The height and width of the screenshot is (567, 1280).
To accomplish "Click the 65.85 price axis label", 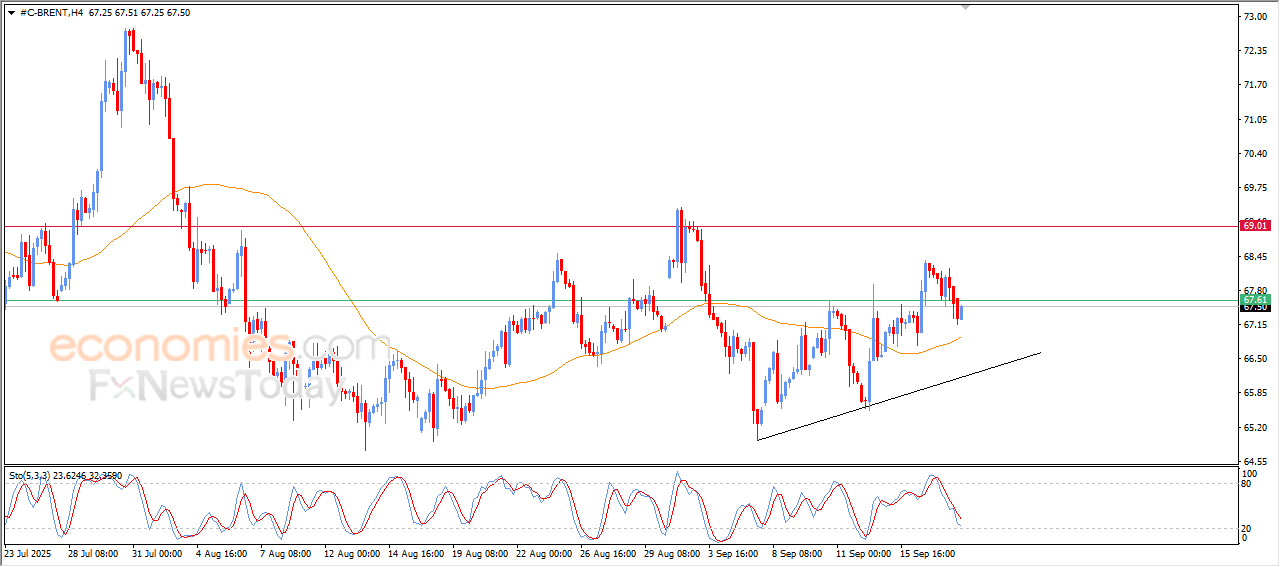I will (x=1255, y=393).
